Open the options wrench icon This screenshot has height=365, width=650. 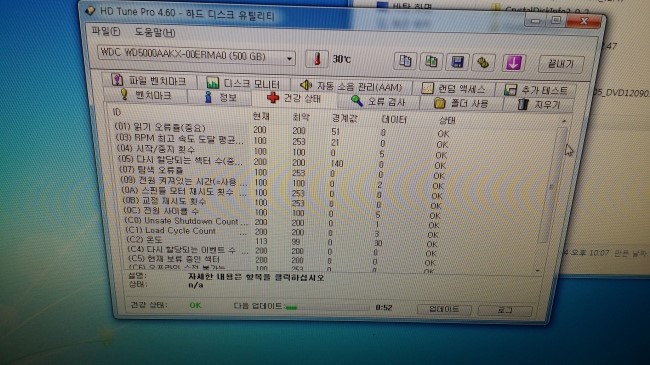click(483, 63)
